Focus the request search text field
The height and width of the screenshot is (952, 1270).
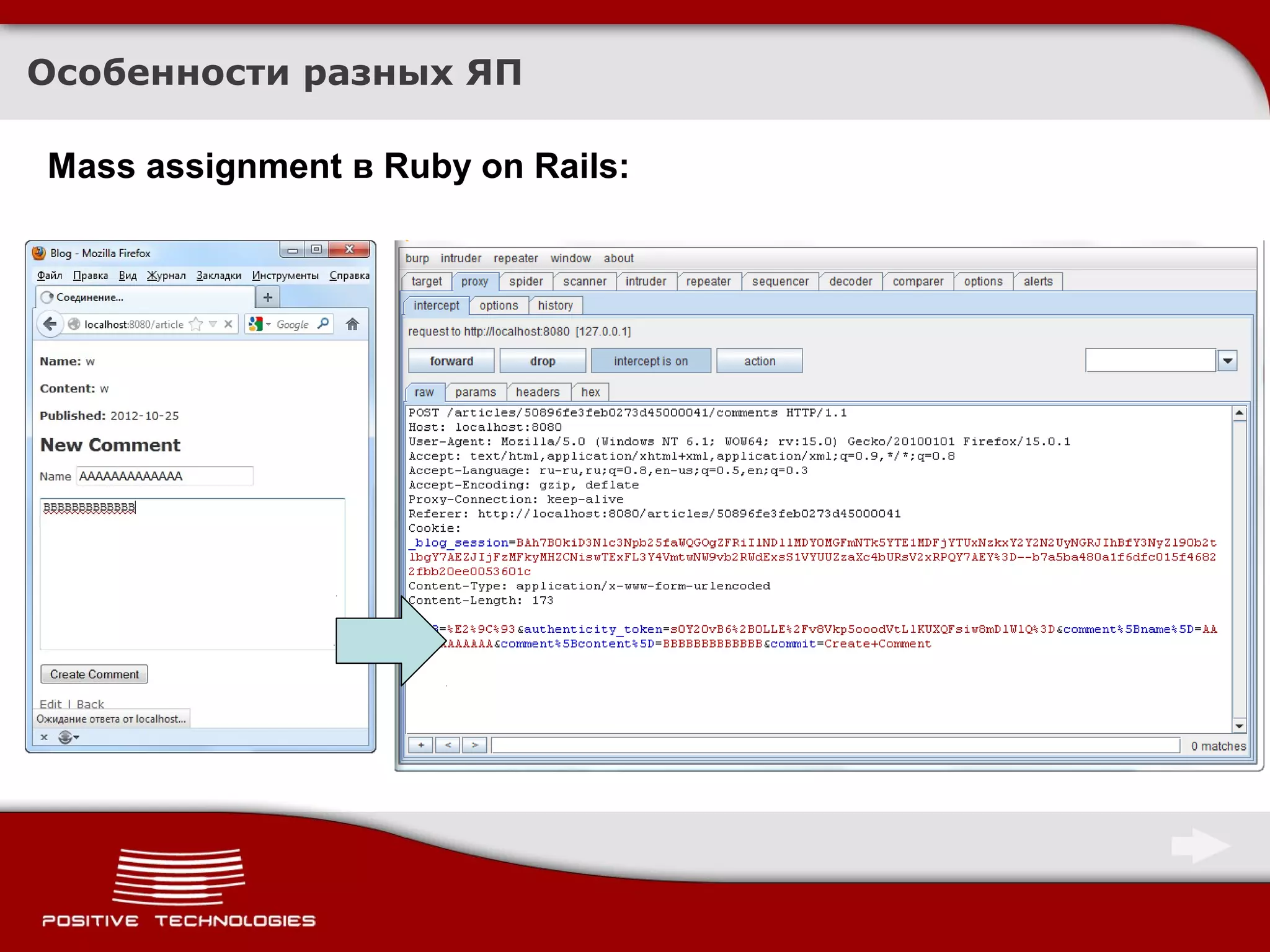tap(835, 745)
